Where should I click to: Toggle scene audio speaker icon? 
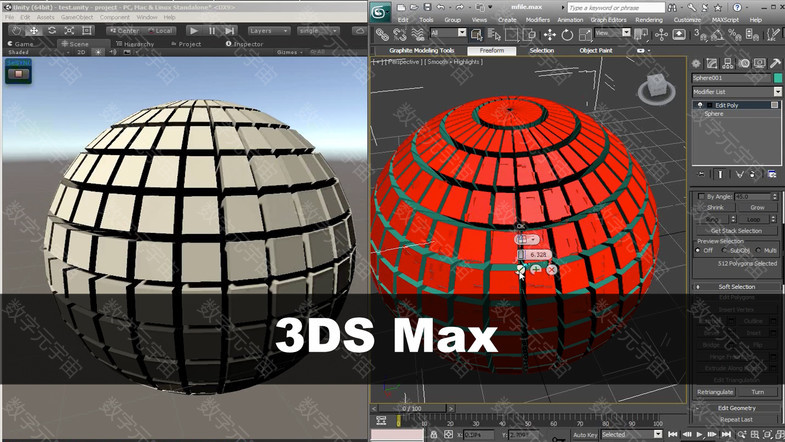pos(113,52)
